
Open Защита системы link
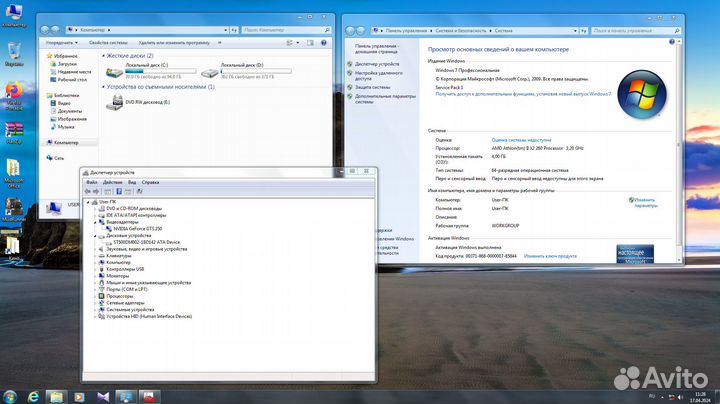[x=372, y=87]
